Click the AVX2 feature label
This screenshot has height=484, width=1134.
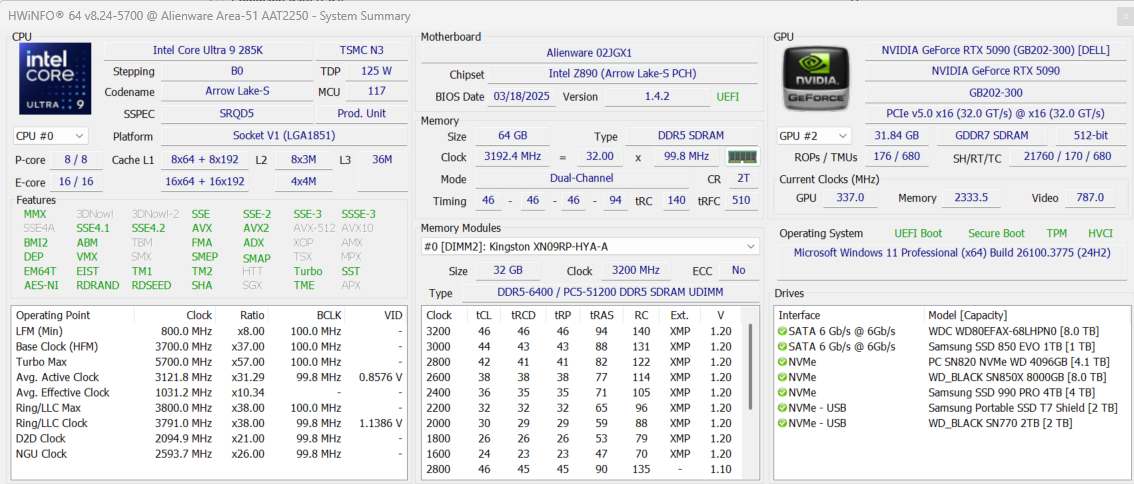(x=256, y=229)
